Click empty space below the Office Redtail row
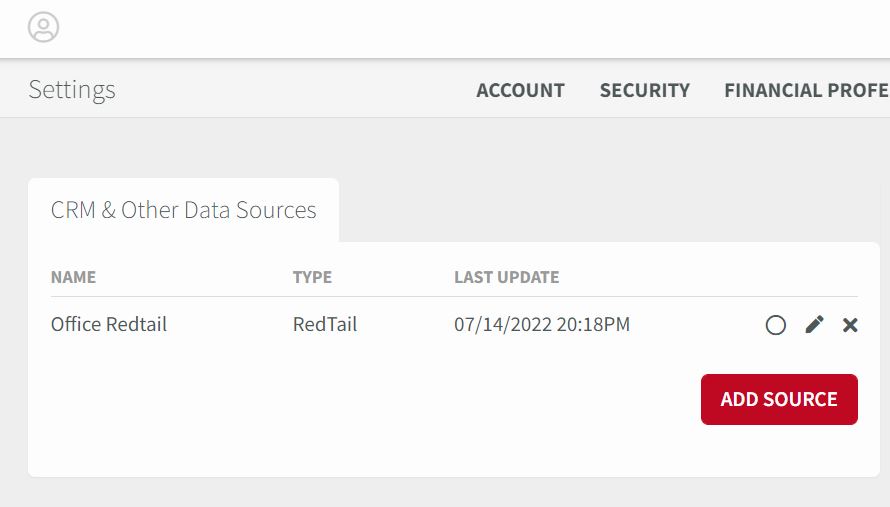 click(x=341, y=409)
